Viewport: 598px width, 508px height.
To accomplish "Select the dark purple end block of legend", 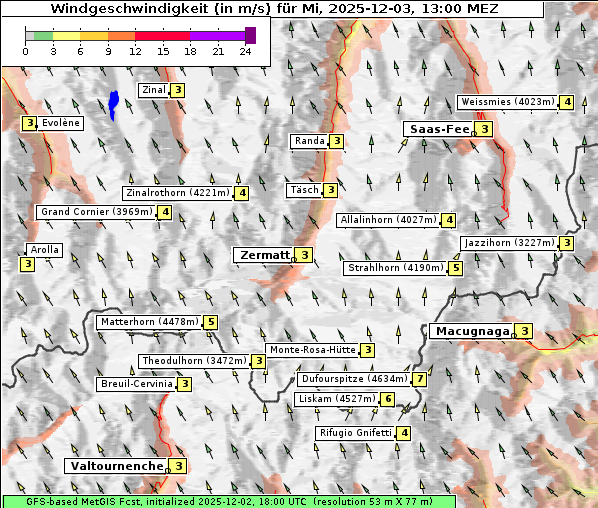I will pyautogui.click(x=251, y=35).
